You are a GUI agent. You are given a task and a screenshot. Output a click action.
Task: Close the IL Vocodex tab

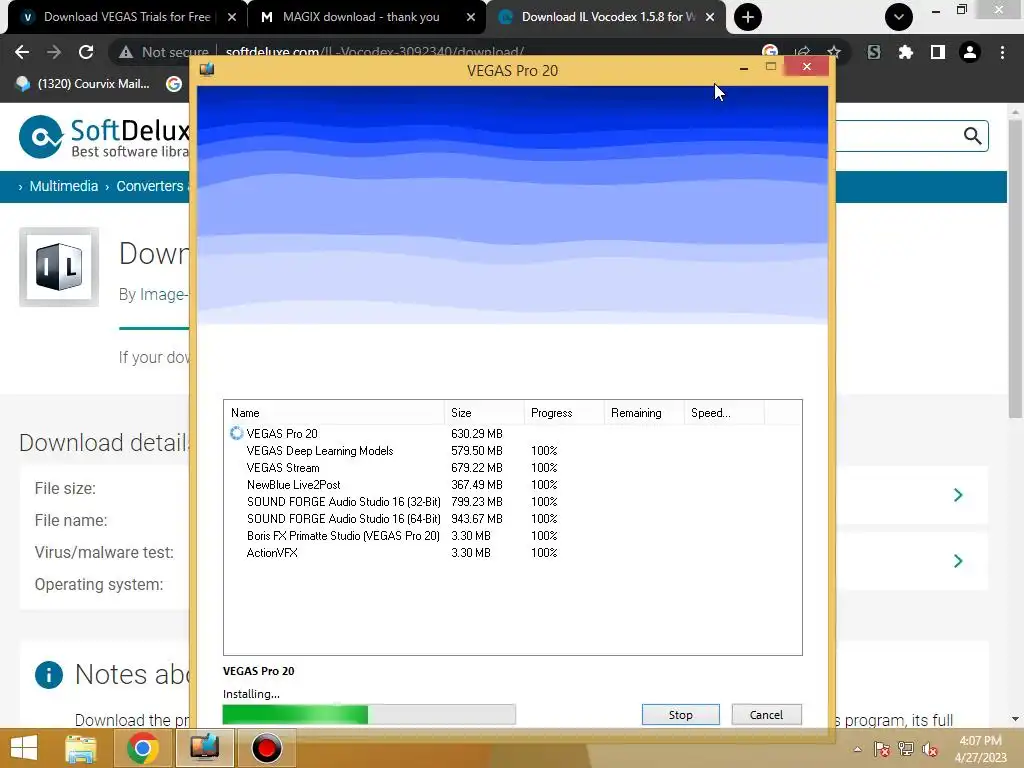click(710, 17)
